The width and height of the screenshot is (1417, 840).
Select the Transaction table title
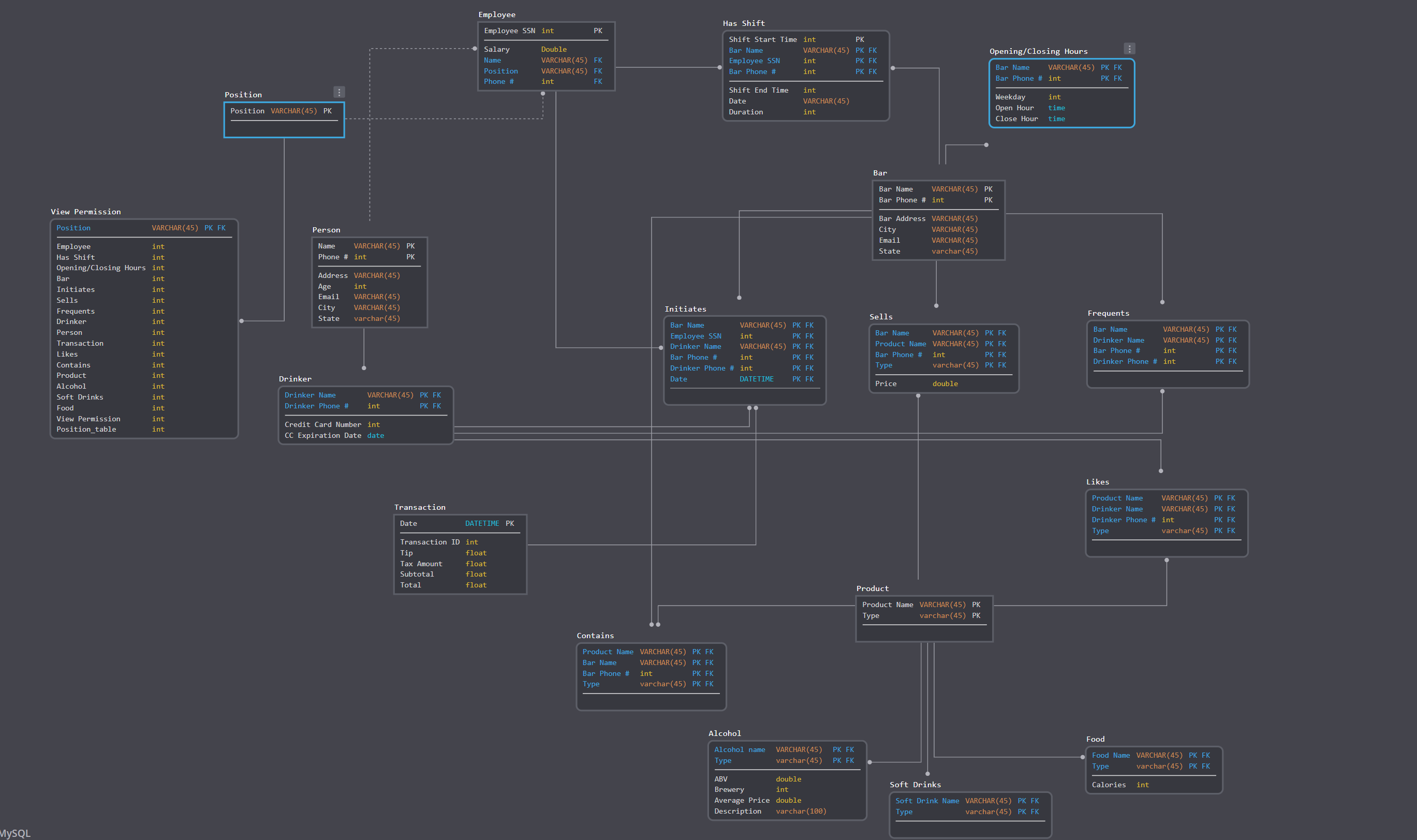click(420, 508)
